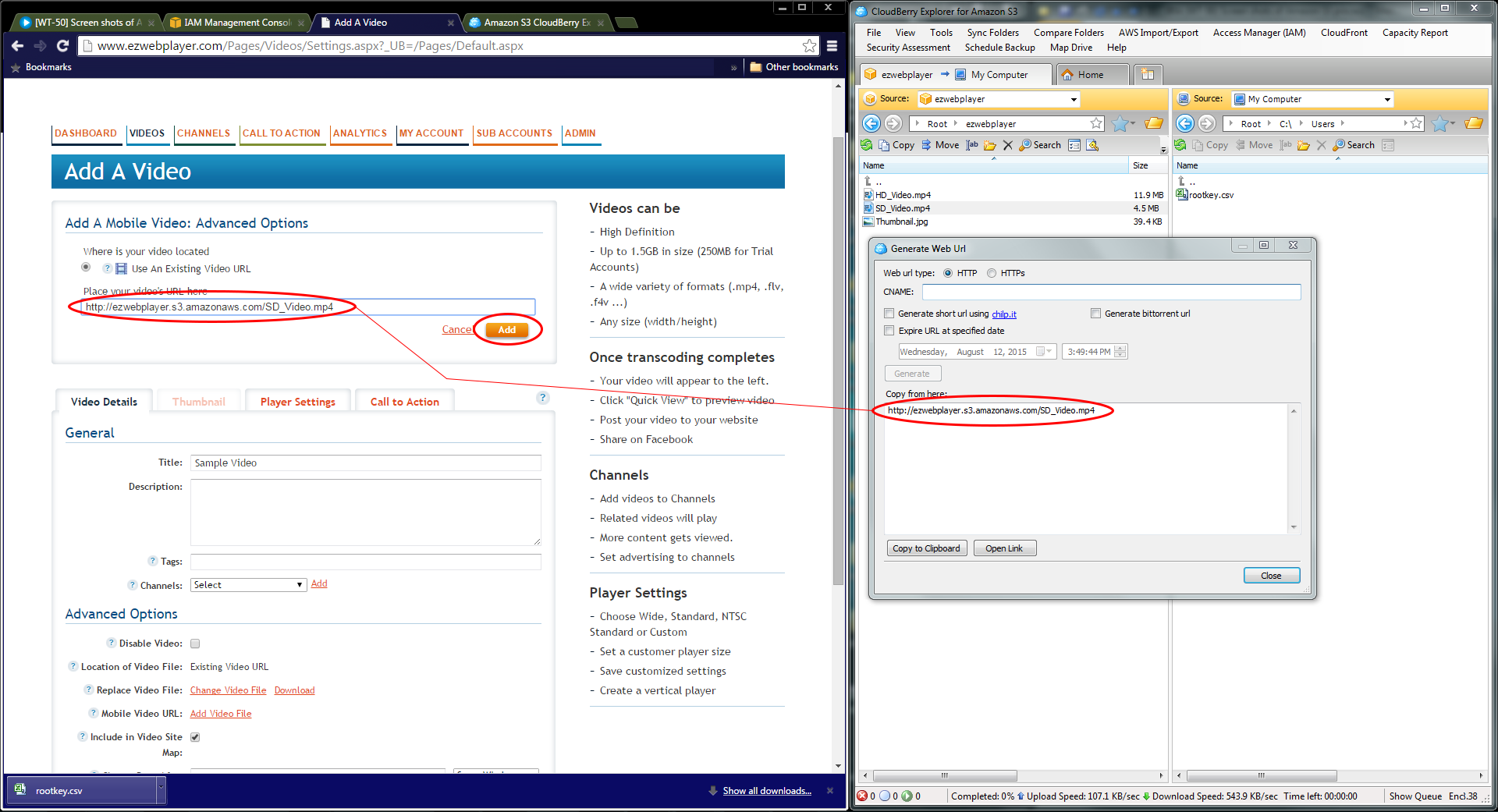Open the Channels Select dropdown
This screenshot has width=1498, height=812.
(x=249, y=585)
